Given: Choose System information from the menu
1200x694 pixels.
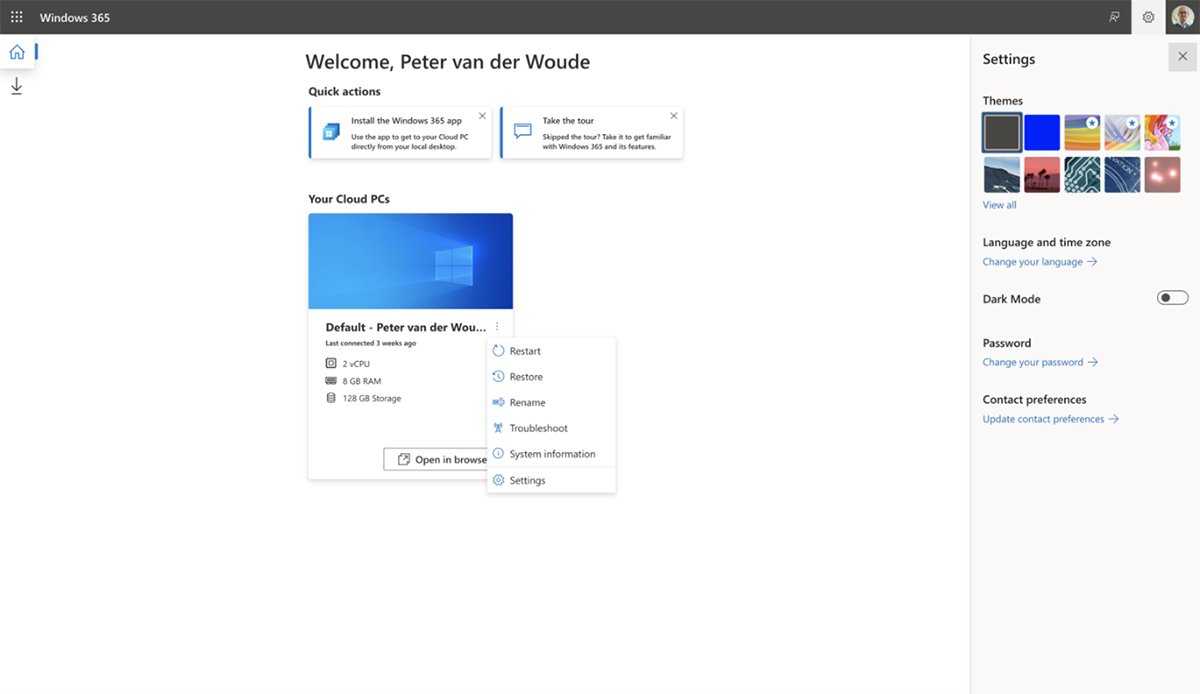Looking at the screenshot, I should coord(552,453).
